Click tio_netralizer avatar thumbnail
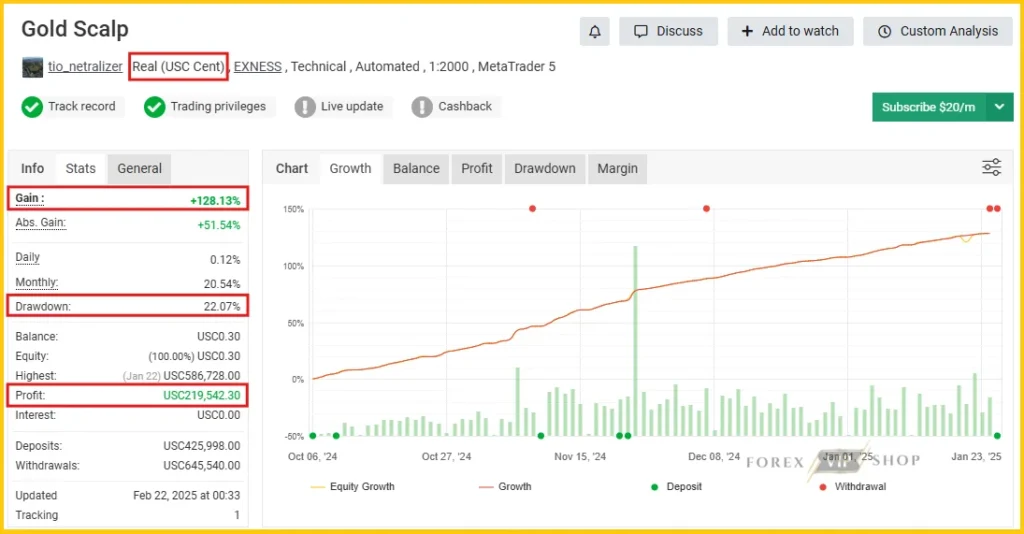Image resolution: width=1024 pixels, height=534 pixels. [x=32, y=67]
